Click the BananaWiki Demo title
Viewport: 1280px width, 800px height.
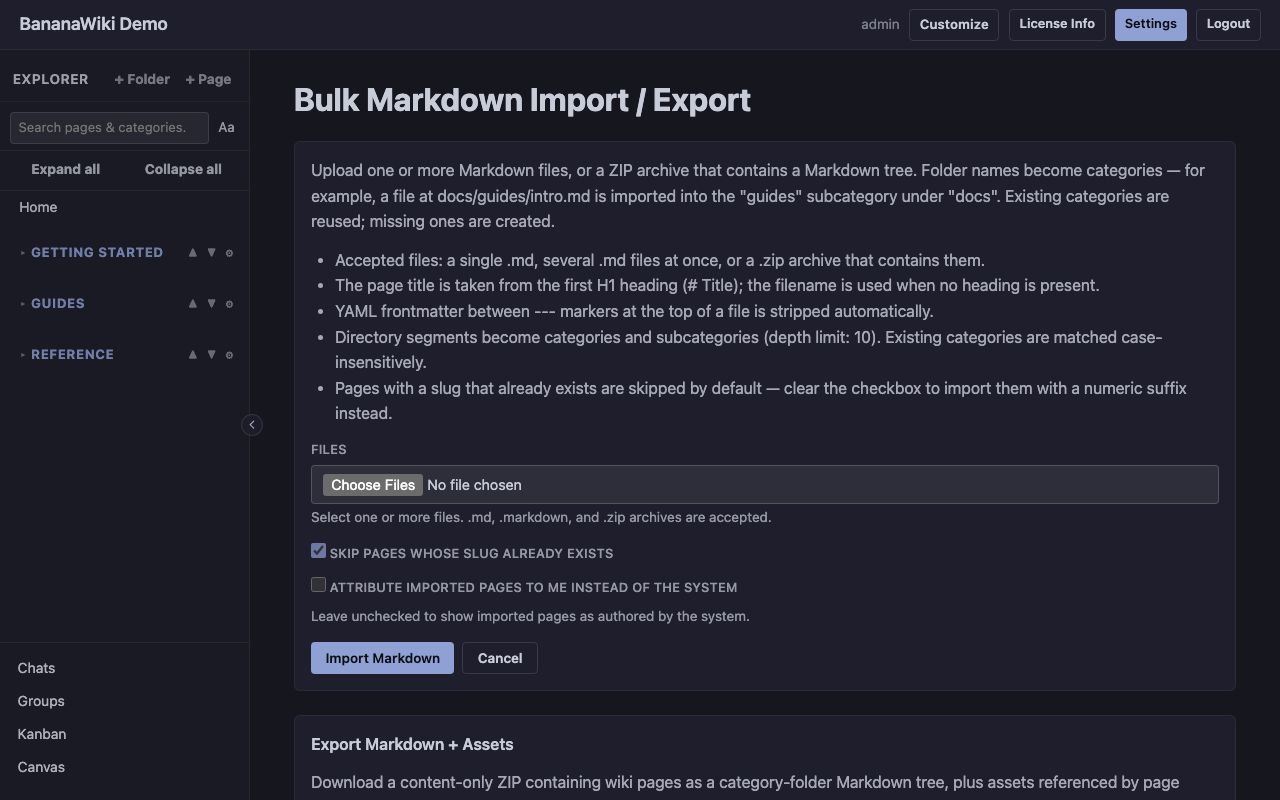coord(93,24)
